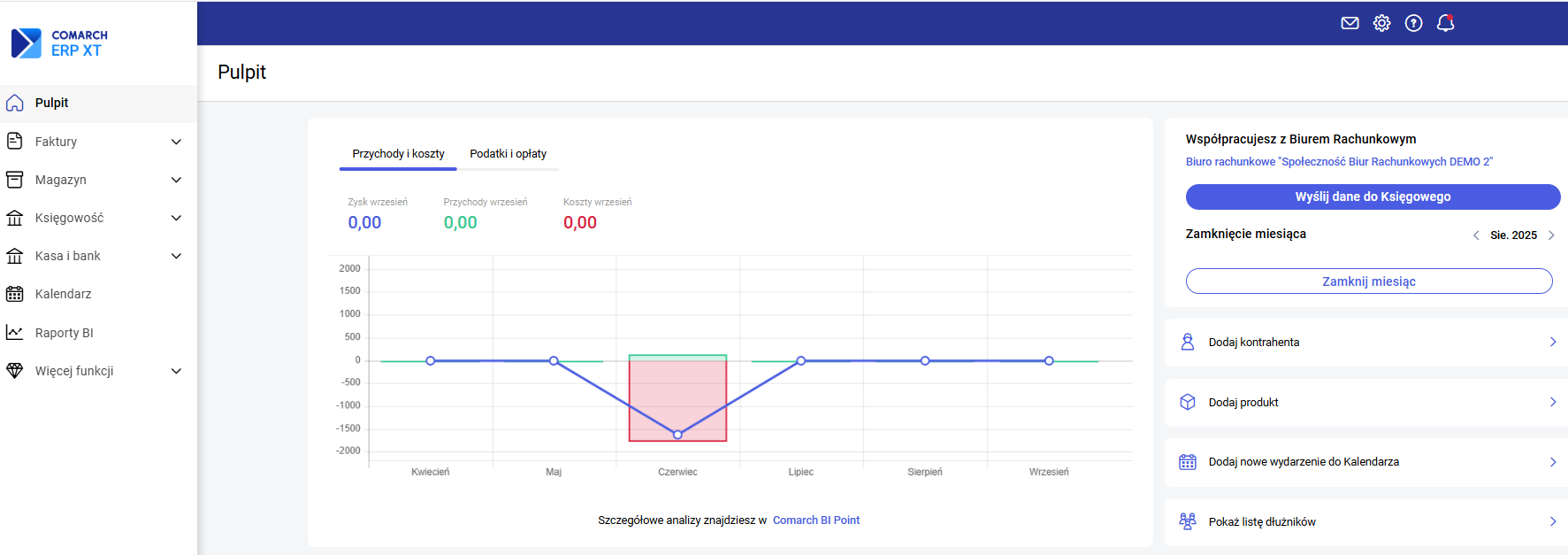Viewport: 1568px width, 555px height.
Task: Click Dodaj nowe wydarzenie do Kalendarza
Action: (1366, 462)
